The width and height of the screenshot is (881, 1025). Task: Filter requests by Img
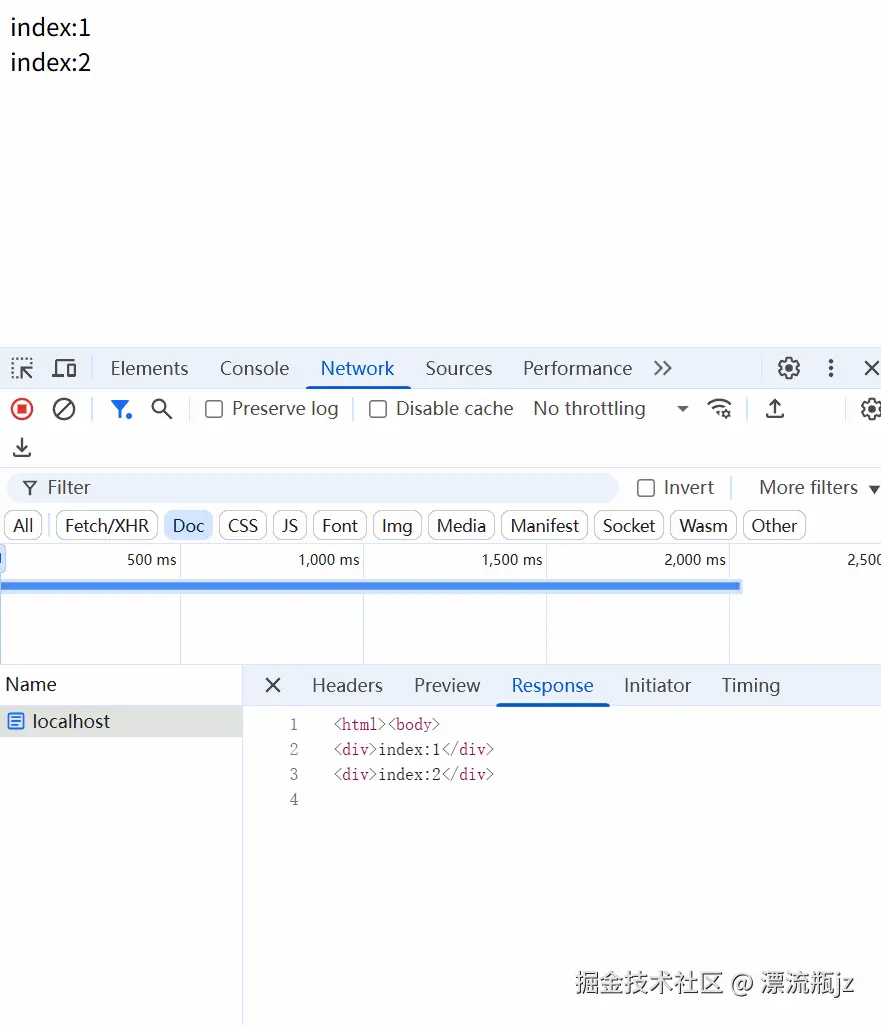click(x=397, y=526)
